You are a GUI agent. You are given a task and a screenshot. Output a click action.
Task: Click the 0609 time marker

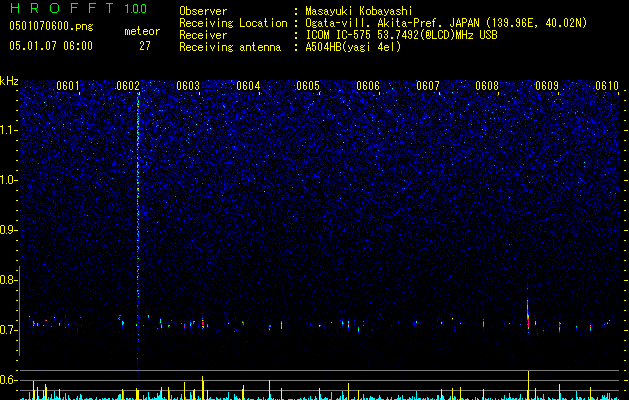[547, 85]
